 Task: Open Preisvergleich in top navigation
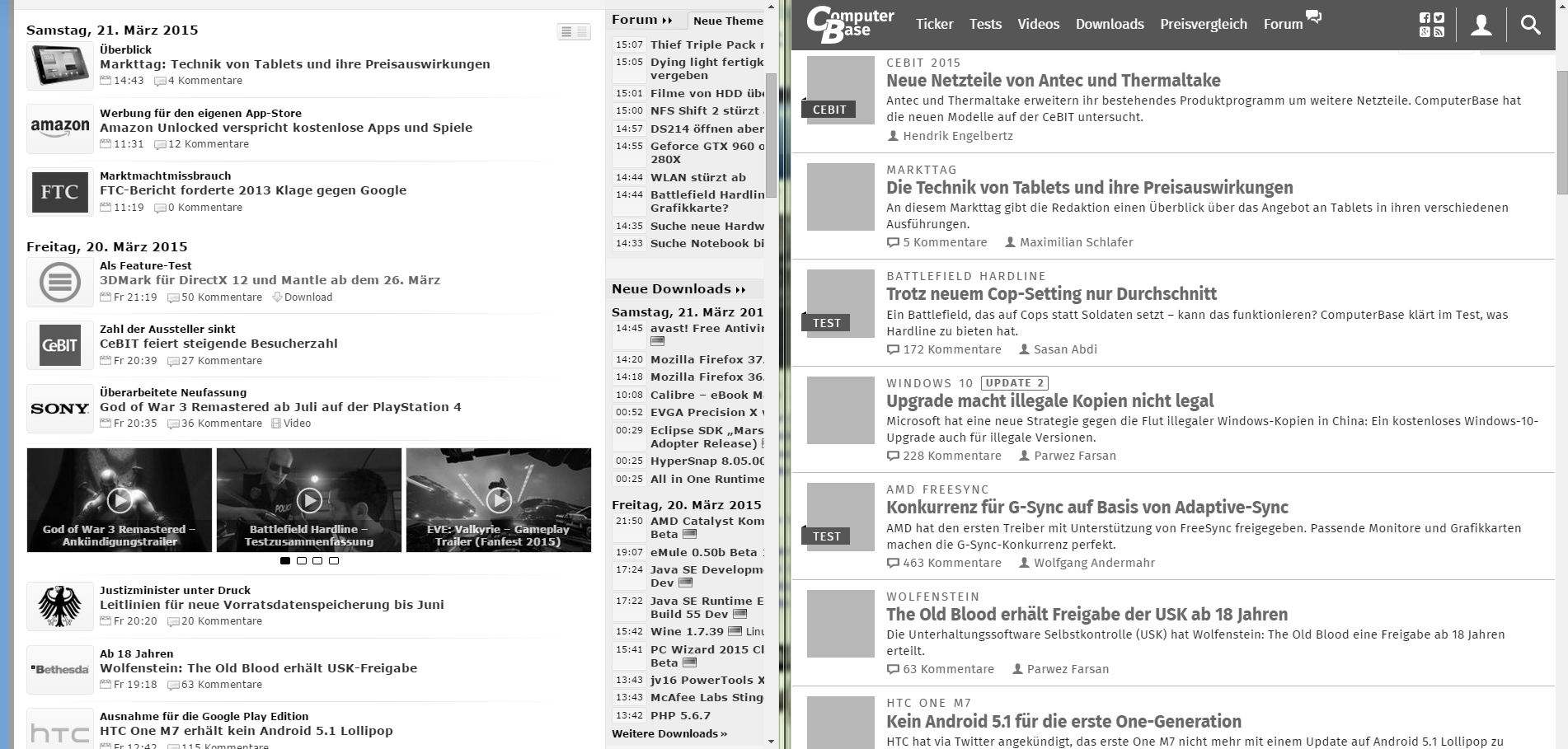coord(1204,24)
